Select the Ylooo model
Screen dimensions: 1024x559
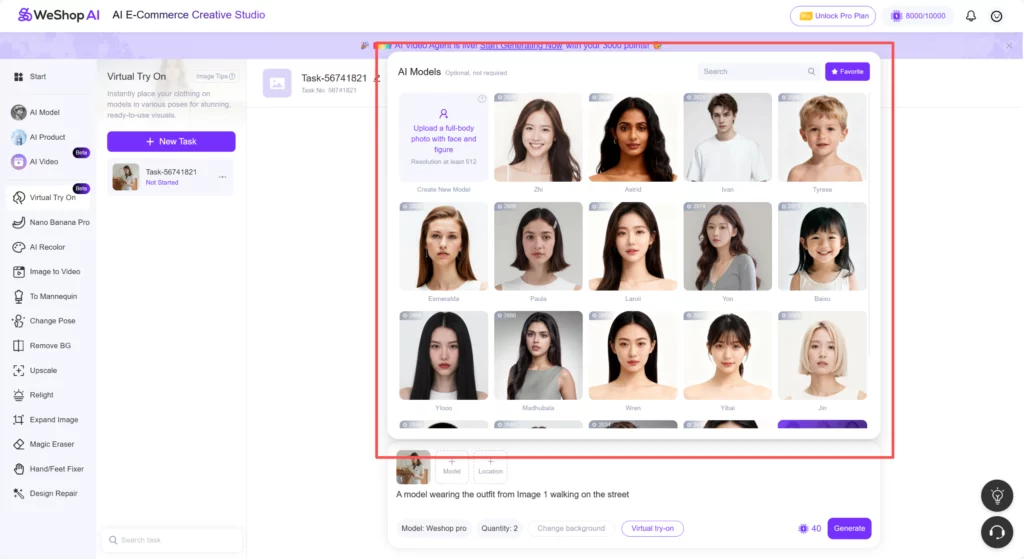pyautogui.click(x=443, y=355)
